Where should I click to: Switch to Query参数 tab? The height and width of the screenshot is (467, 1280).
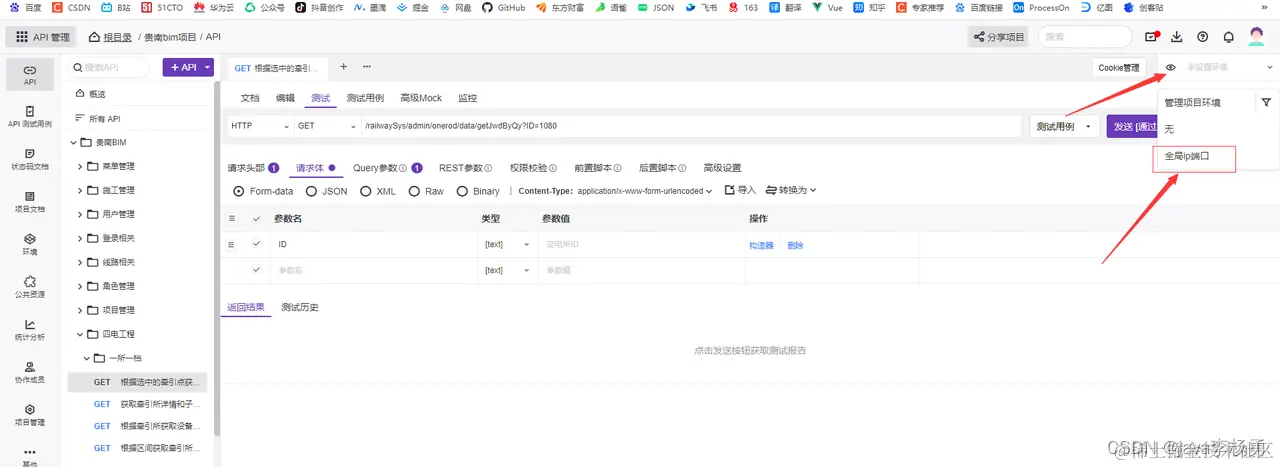click(388, 168)
